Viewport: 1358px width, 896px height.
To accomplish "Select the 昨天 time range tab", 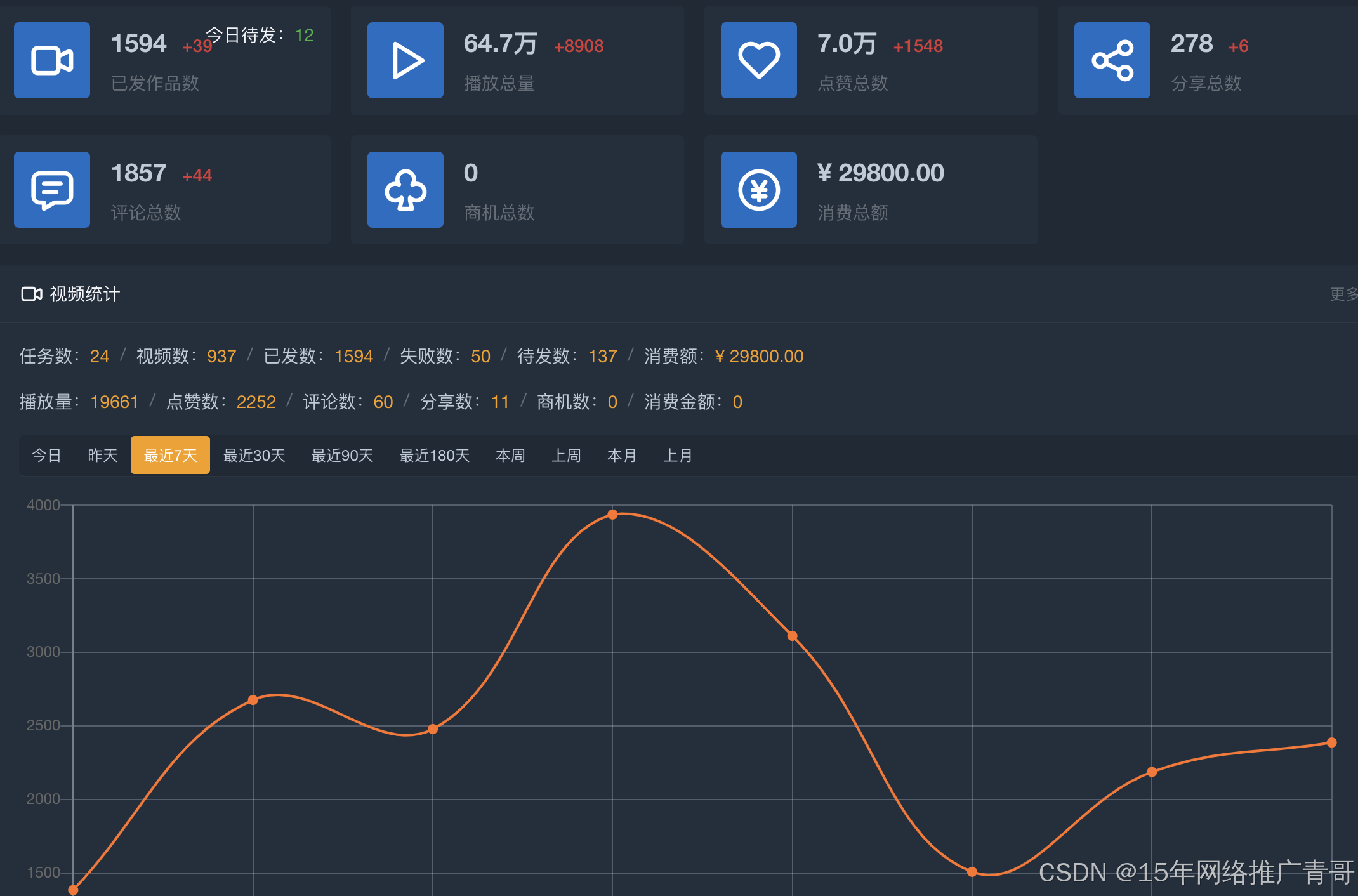I will click(102, 455).
